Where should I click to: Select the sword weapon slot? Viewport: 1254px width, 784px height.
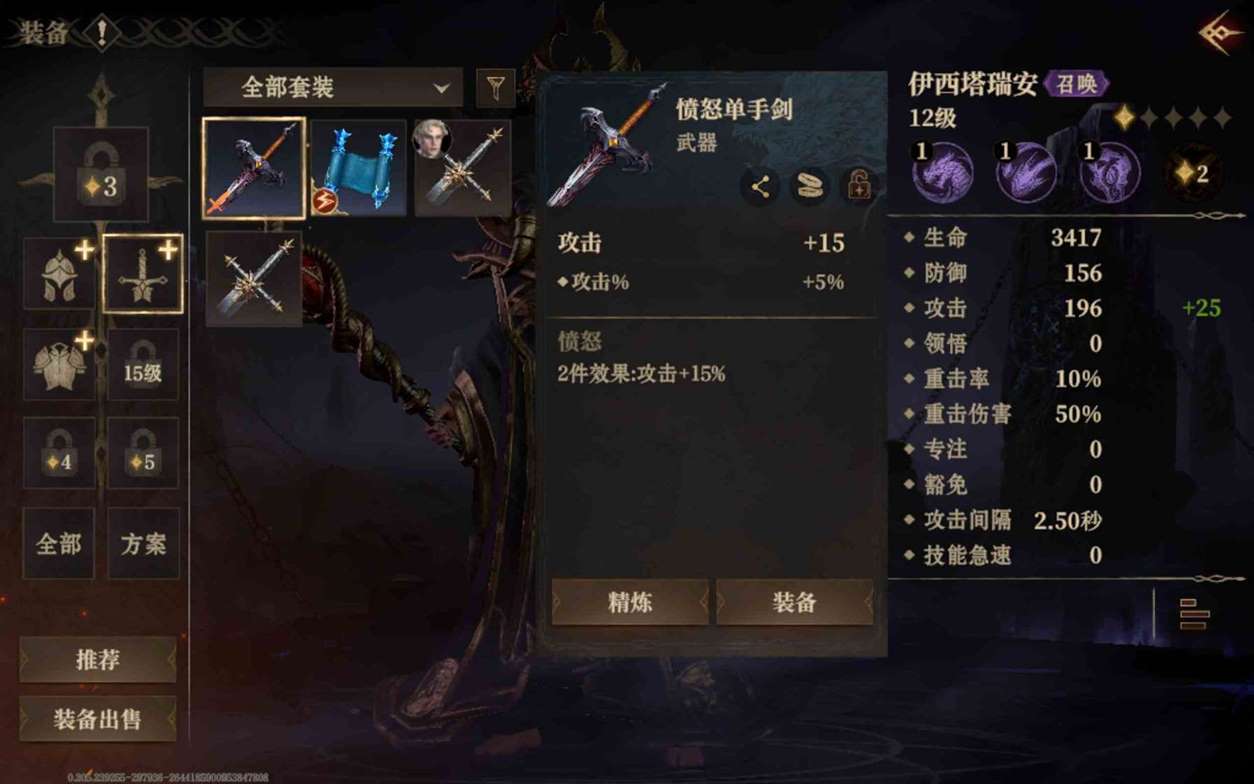point(143,274)
